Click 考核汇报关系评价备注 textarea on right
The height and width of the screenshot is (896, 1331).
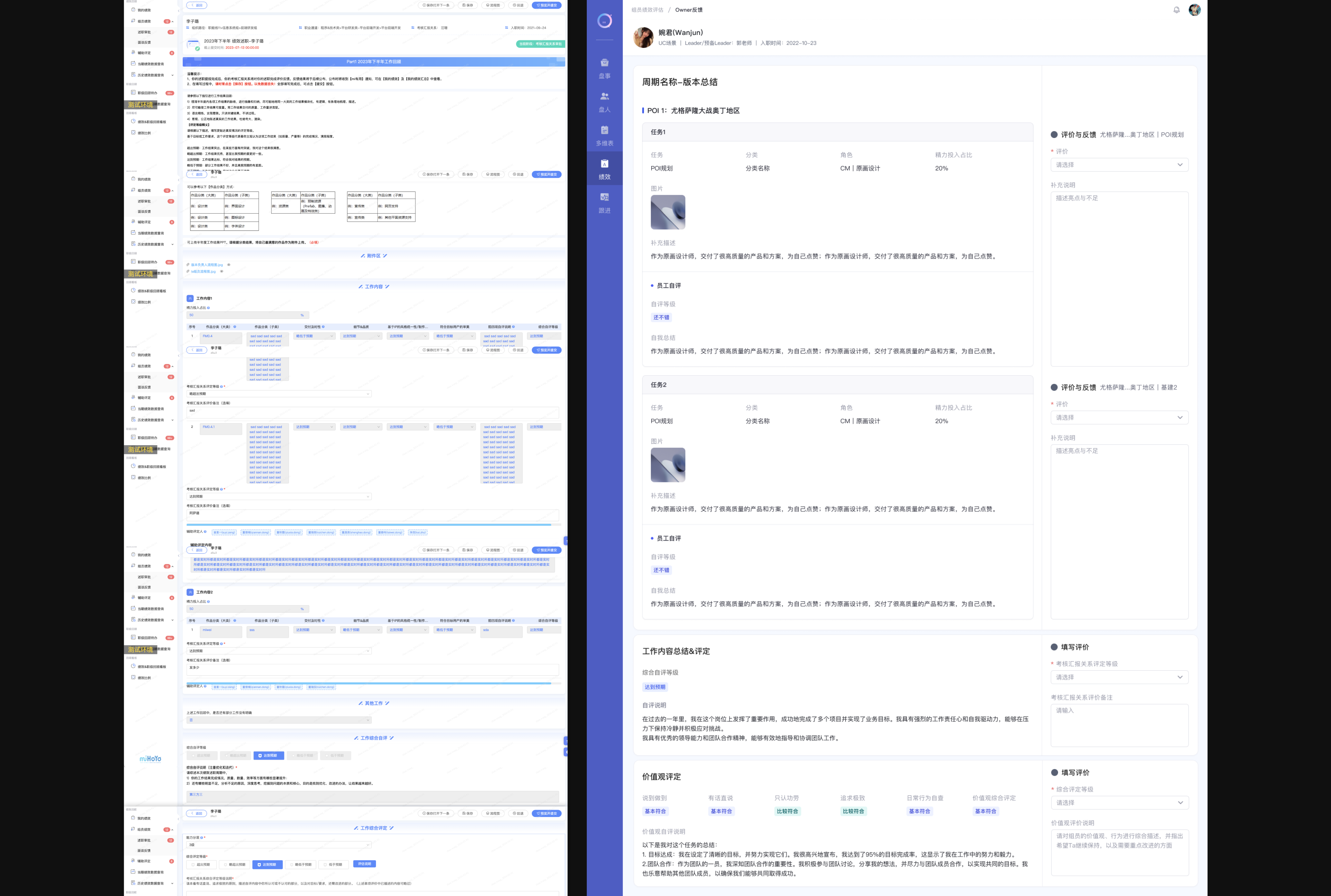pyautogui.click(x=1119, y=725)
